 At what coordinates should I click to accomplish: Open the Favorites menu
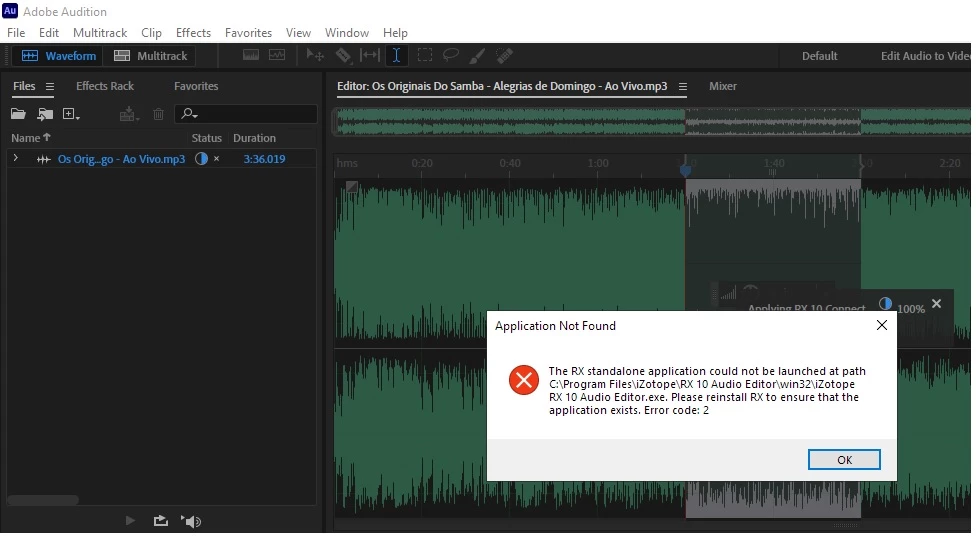tap(248, 32)
